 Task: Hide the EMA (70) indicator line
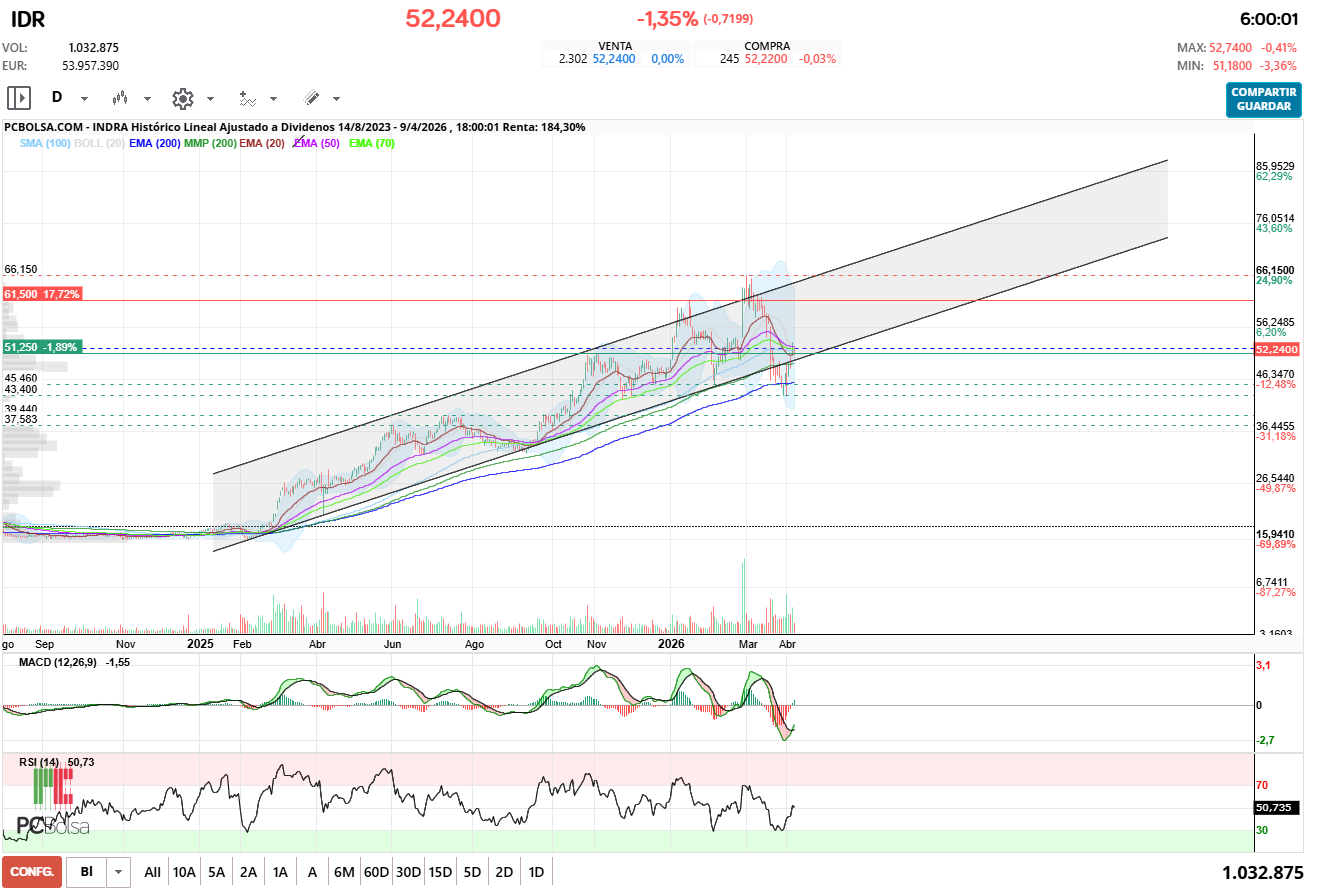tap(372, 144)
